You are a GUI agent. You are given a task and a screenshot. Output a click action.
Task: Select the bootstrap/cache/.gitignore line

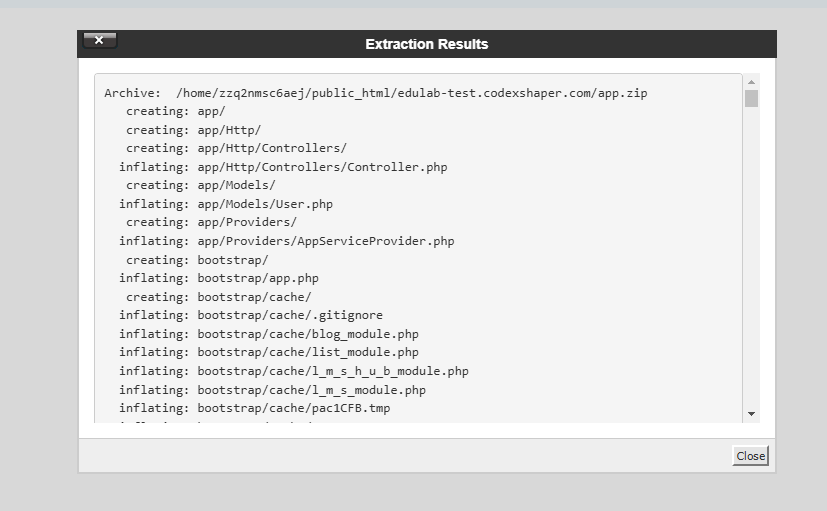pyautogui.click(x=250, y=315)
